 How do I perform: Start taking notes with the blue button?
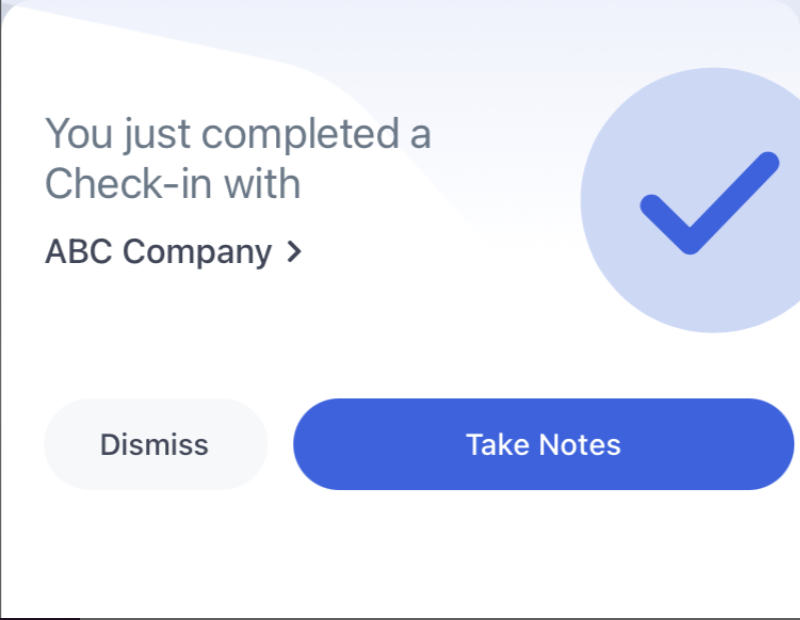[x=543, y=444]
